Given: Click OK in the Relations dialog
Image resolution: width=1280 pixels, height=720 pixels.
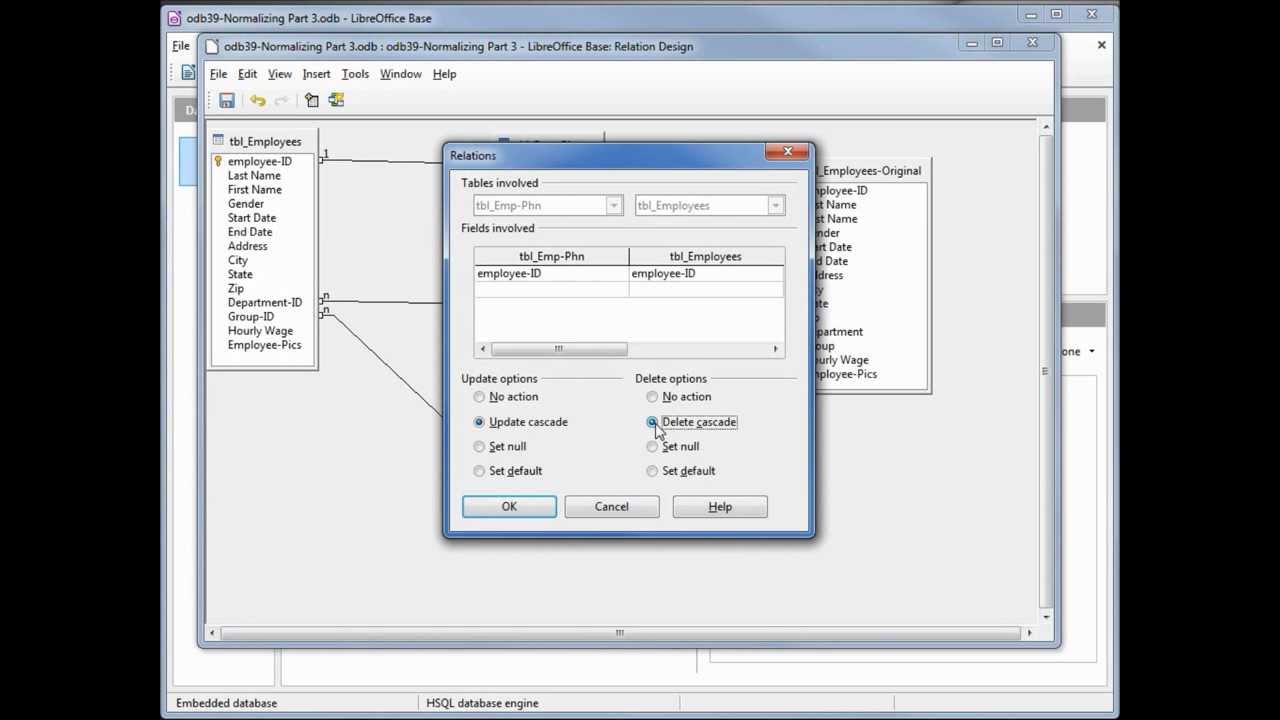Looking at the screenshot, I should coord(509,507).
